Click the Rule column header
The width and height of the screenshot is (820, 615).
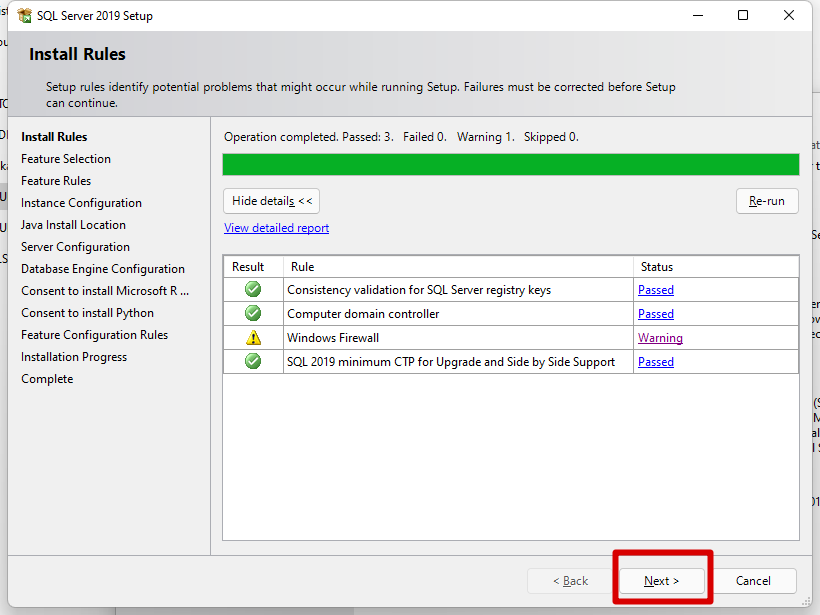tap(458, 267)
